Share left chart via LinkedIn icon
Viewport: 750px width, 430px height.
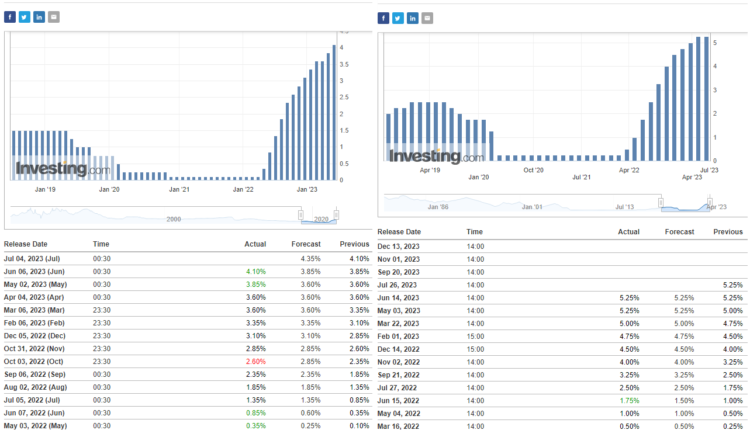click(x=39, y=17)
